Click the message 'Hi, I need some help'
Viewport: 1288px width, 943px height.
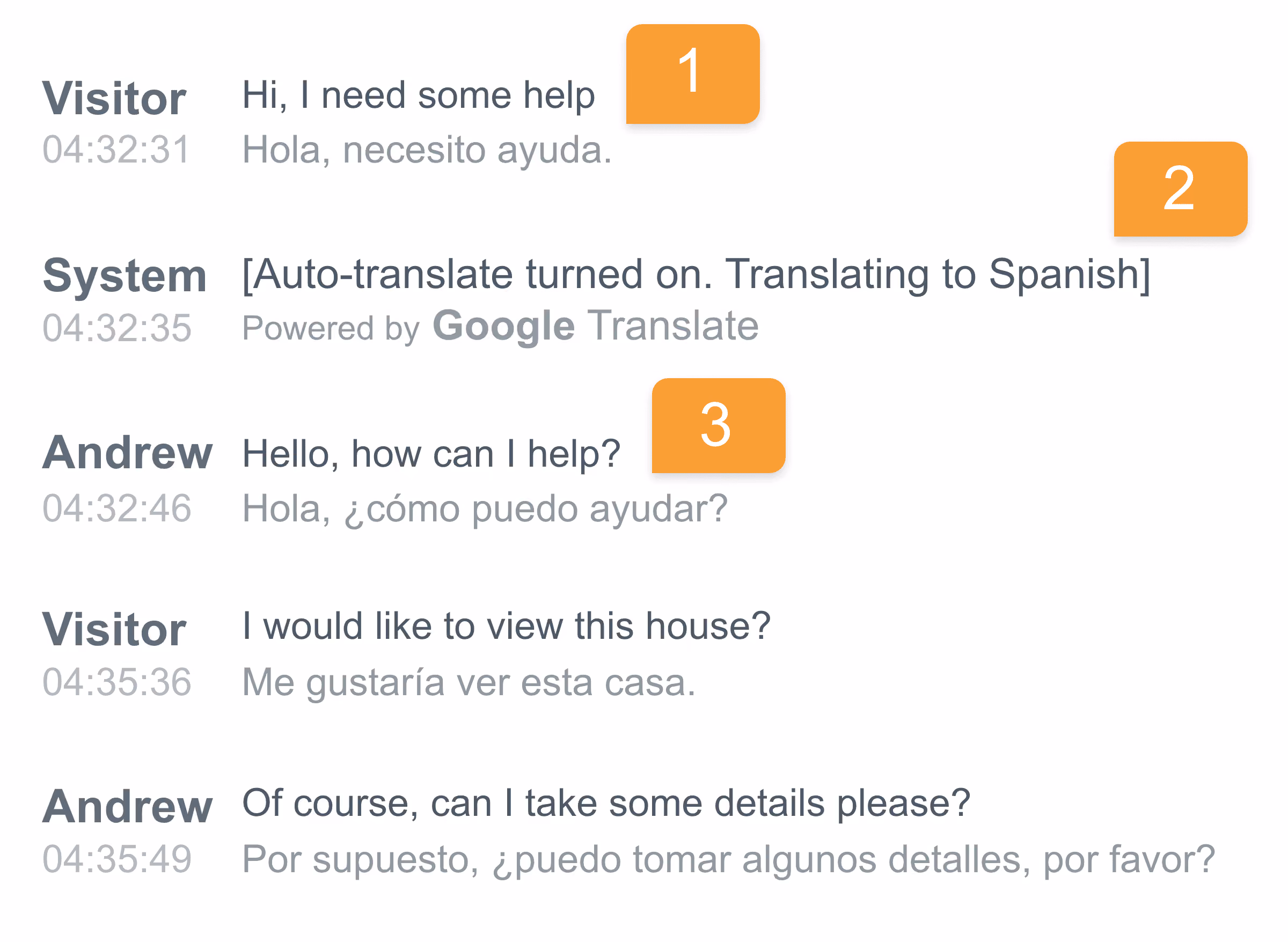[x=419, y=95]
